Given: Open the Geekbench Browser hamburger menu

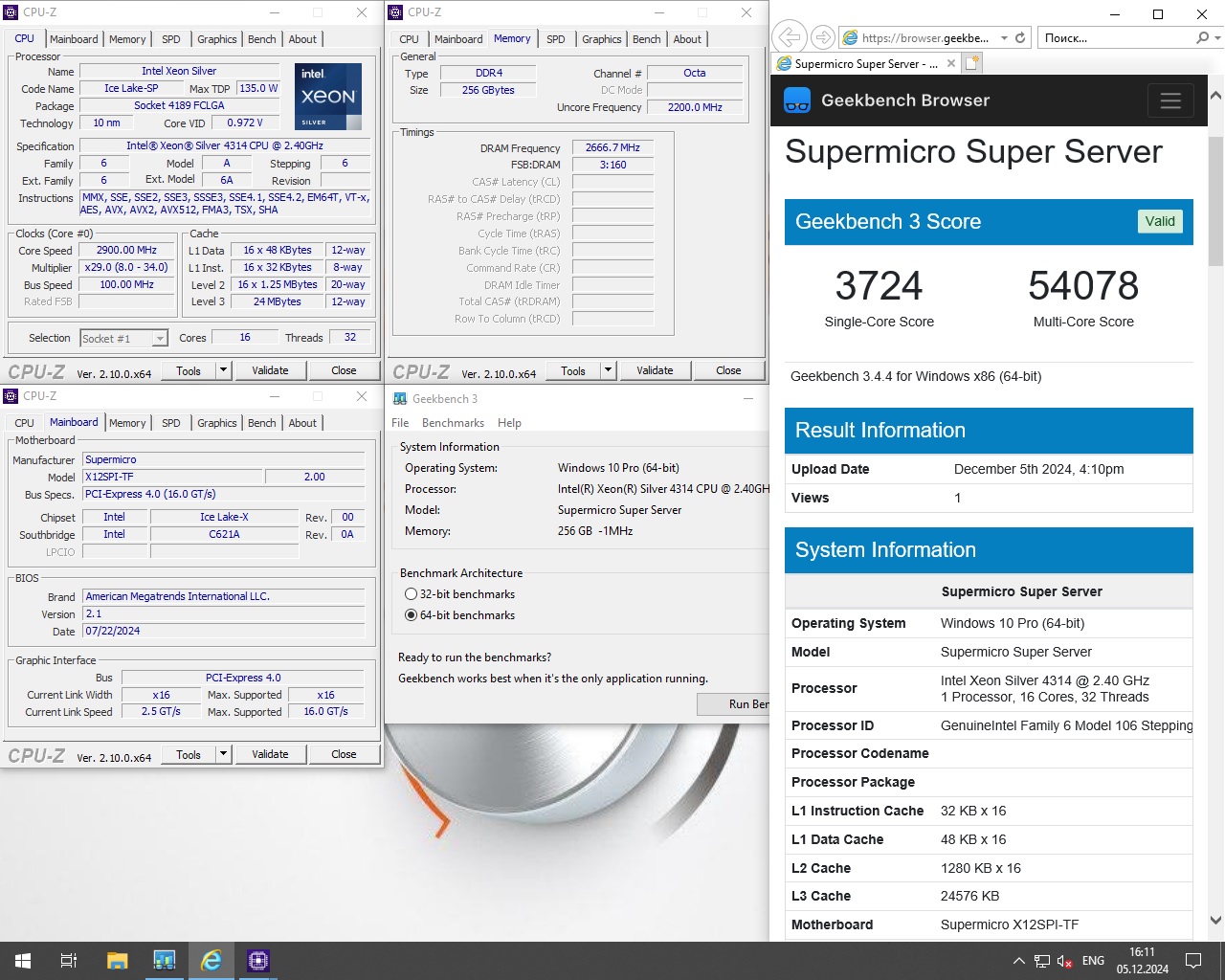Looking at the screenshot, I should point(1169,100).
